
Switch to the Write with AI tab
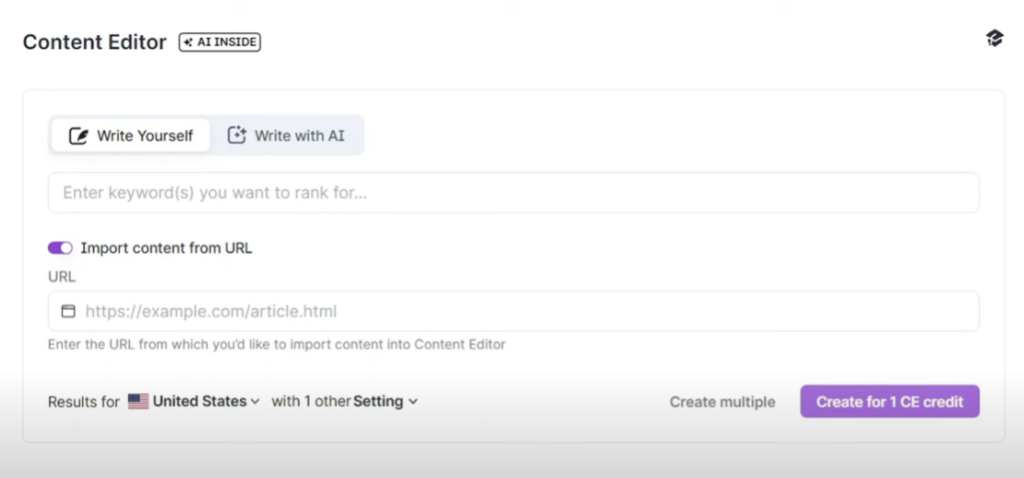coord(287,136)
